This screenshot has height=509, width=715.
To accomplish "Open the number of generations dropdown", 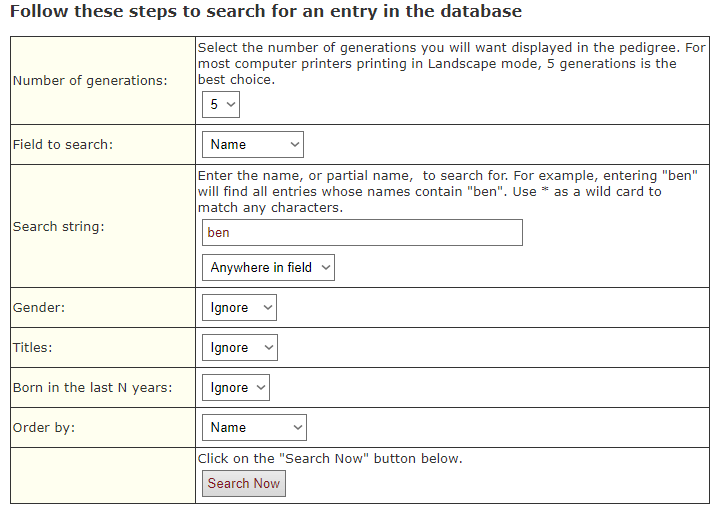I will pyautogui.click(x=220, y=104).
